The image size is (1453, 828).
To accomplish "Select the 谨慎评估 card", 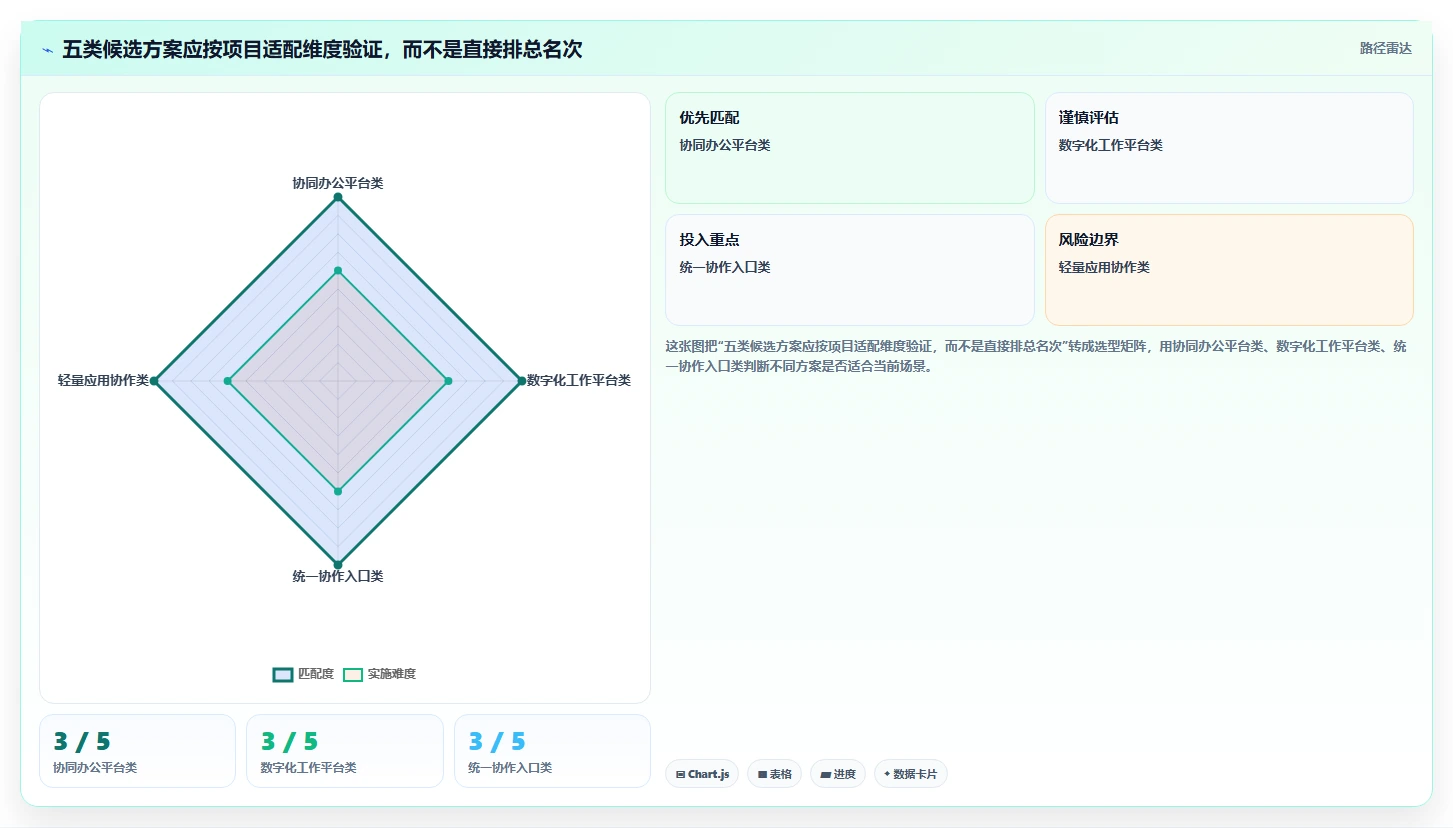I will point(1229,148).
